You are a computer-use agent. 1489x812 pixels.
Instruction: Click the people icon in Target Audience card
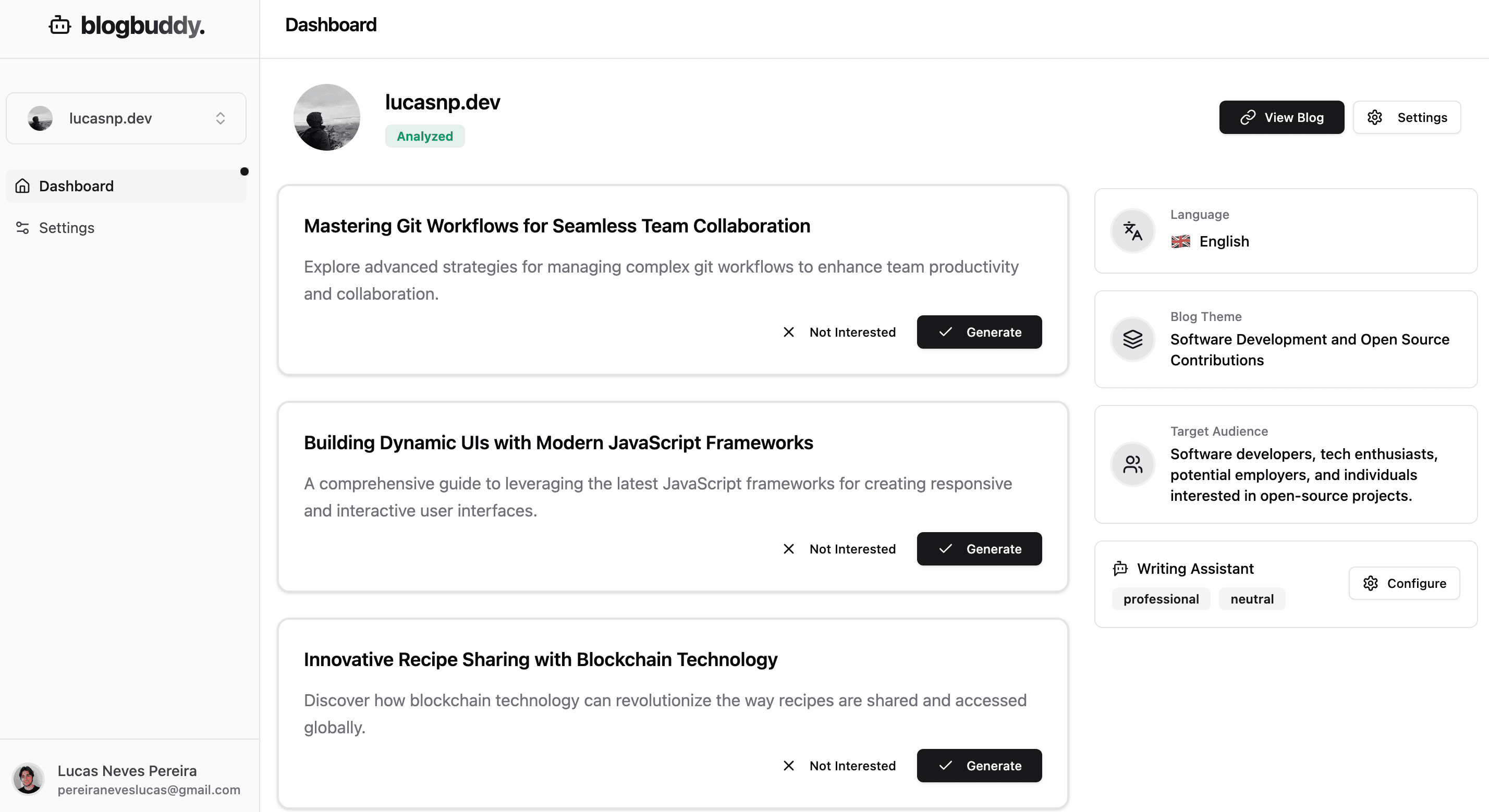(1132, 464)
